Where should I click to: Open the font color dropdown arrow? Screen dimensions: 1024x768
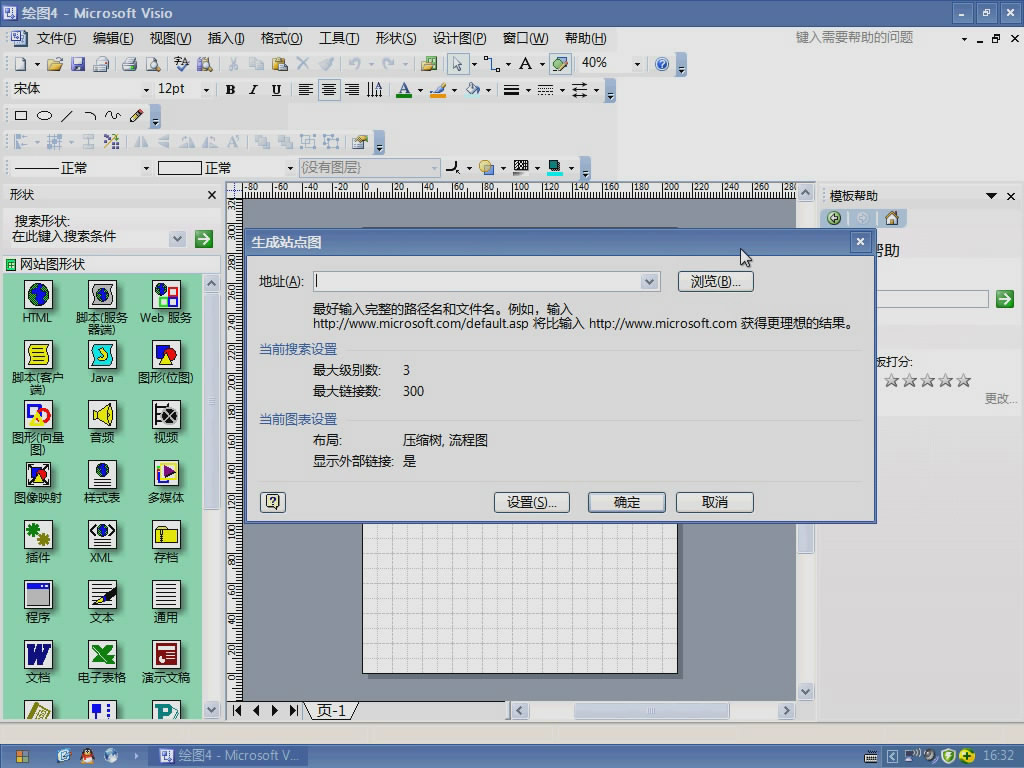(420, 90)
